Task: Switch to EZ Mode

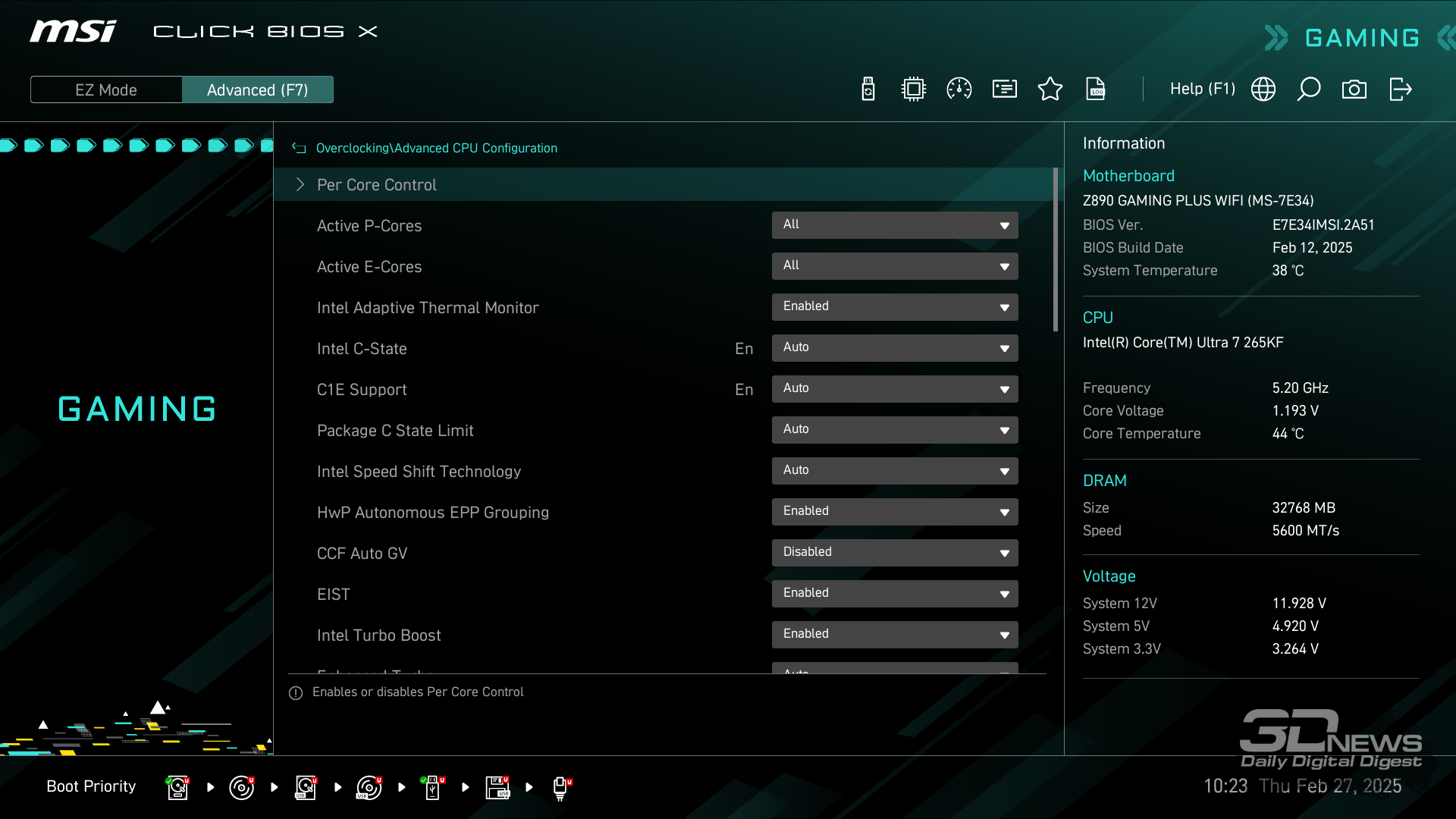Action: coord(106,89)
